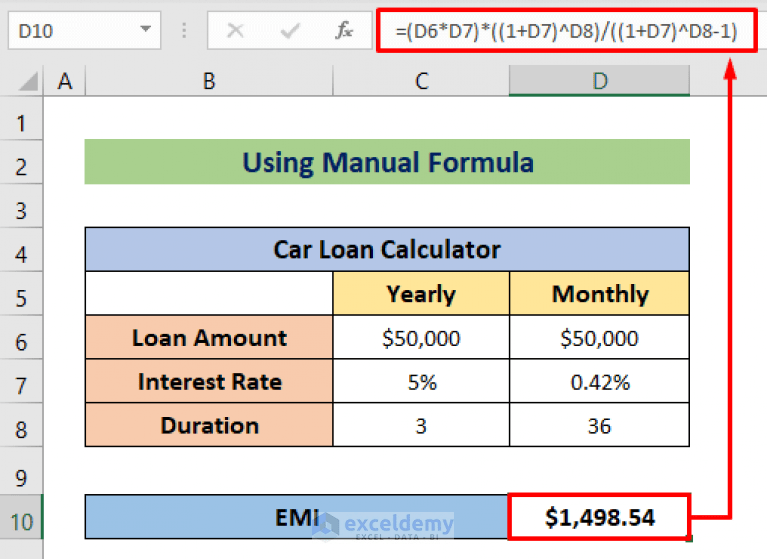Select row 7 header
Image resolution: width=767 pixels, height=559 pixels.
click(21, 381)
